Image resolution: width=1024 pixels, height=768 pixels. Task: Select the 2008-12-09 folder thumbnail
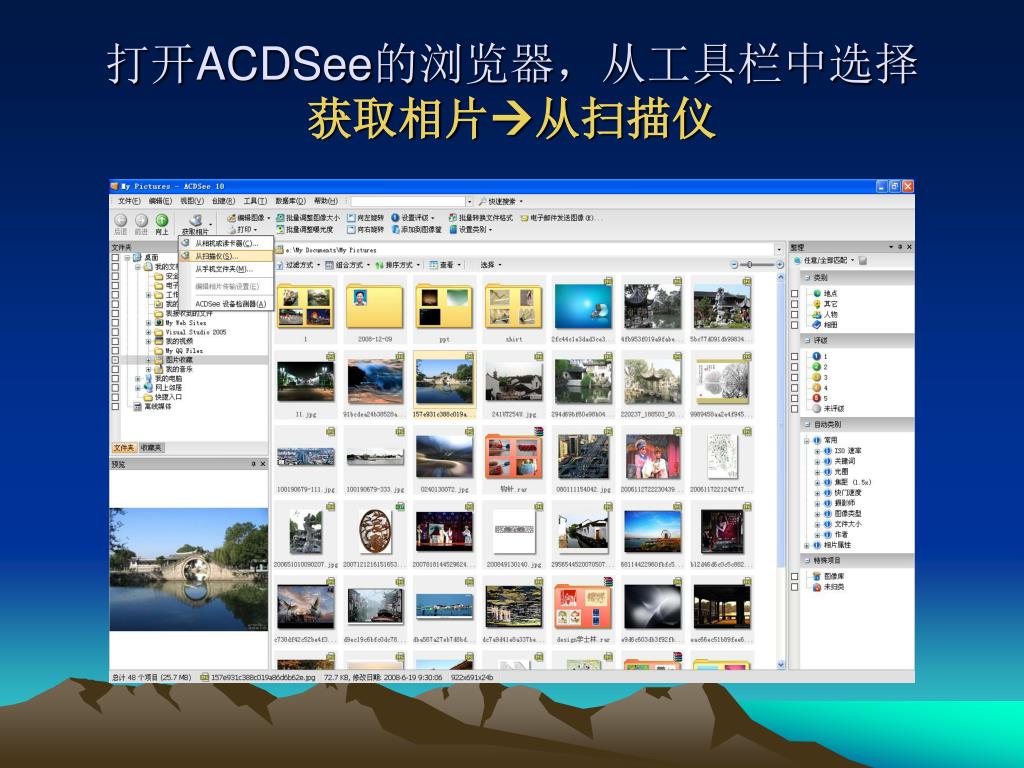pyautogui.click(x=375, y=311)
